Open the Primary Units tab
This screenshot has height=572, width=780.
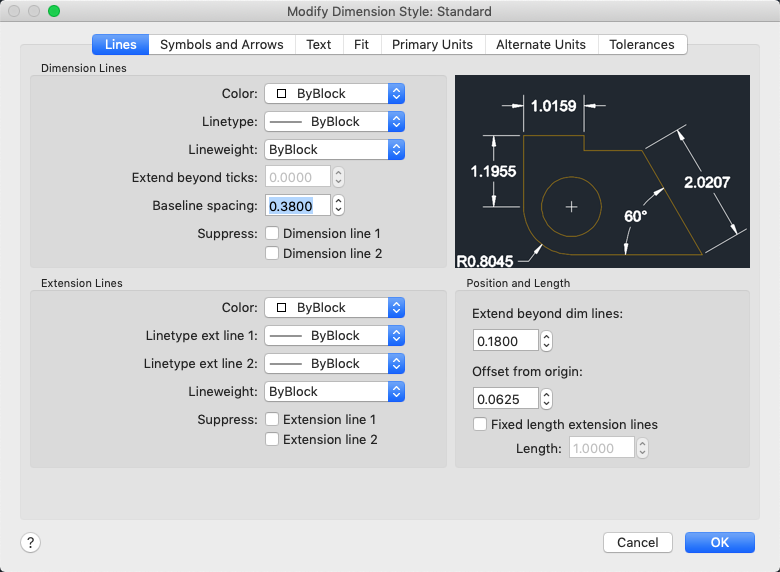click(x=433, y=45)
